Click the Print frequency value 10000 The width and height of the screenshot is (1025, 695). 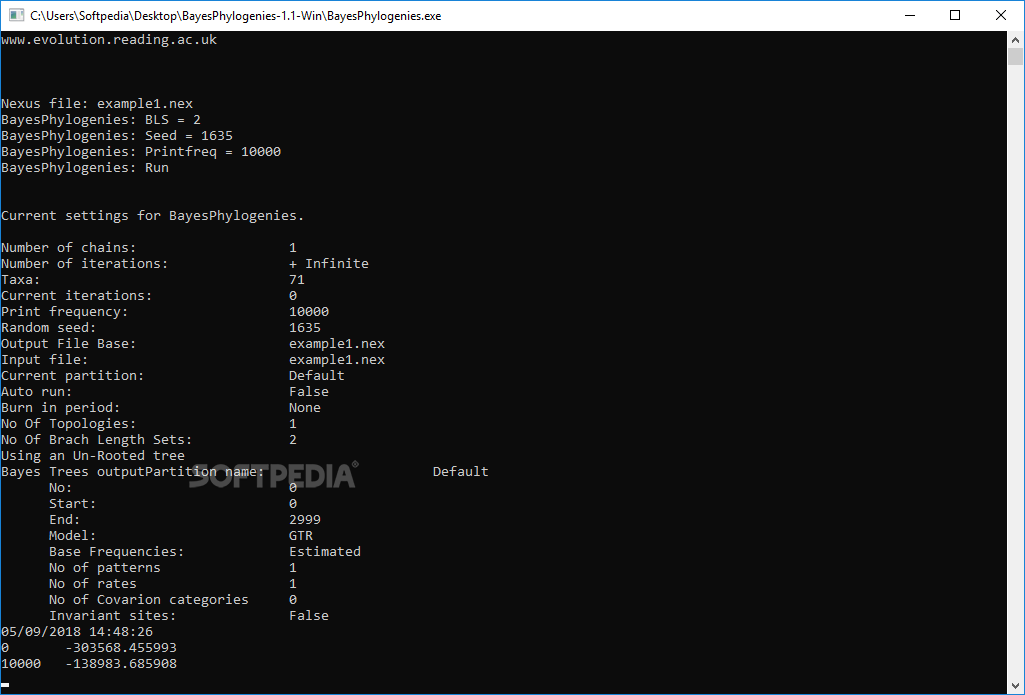pyautogui.click(x=309, y=312)
